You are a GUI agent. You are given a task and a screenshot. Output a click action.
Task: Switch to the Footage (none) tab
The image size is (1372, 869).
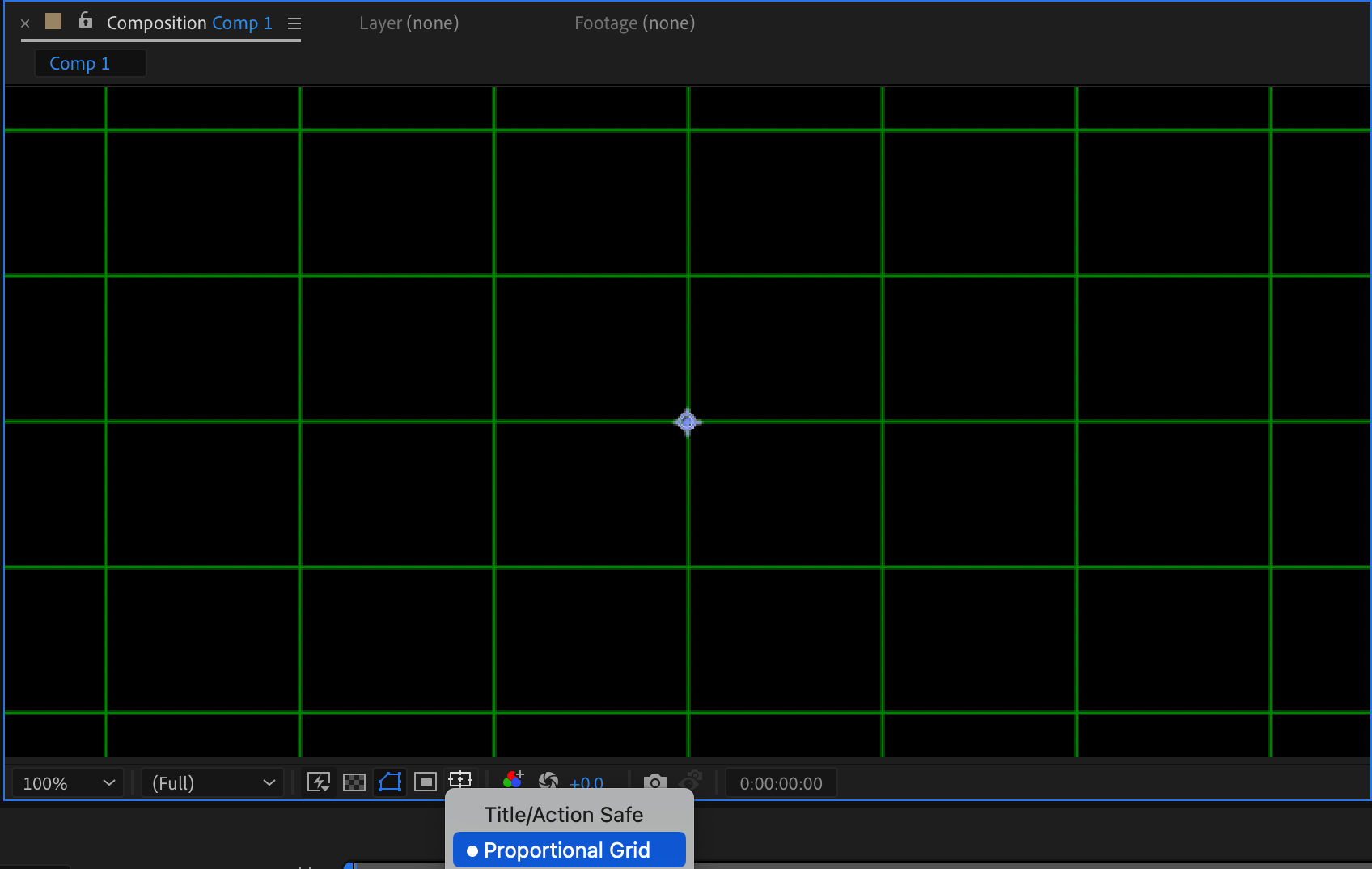(x=635, y=23)
